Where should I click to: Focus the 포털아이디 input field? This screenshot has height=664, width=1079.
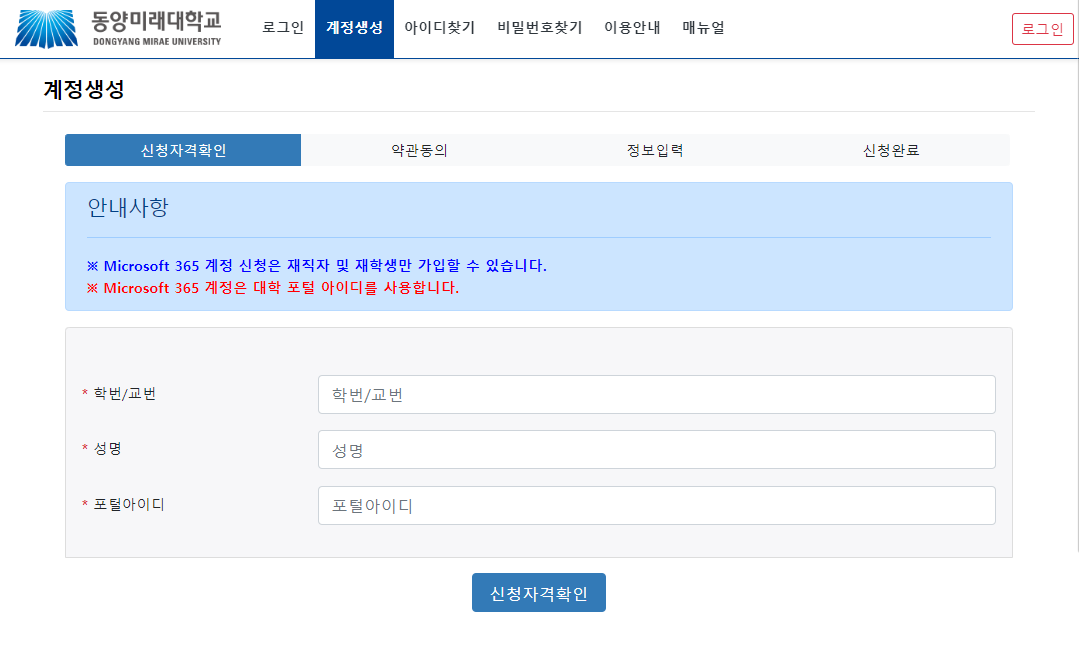click(x=656, y=505)
